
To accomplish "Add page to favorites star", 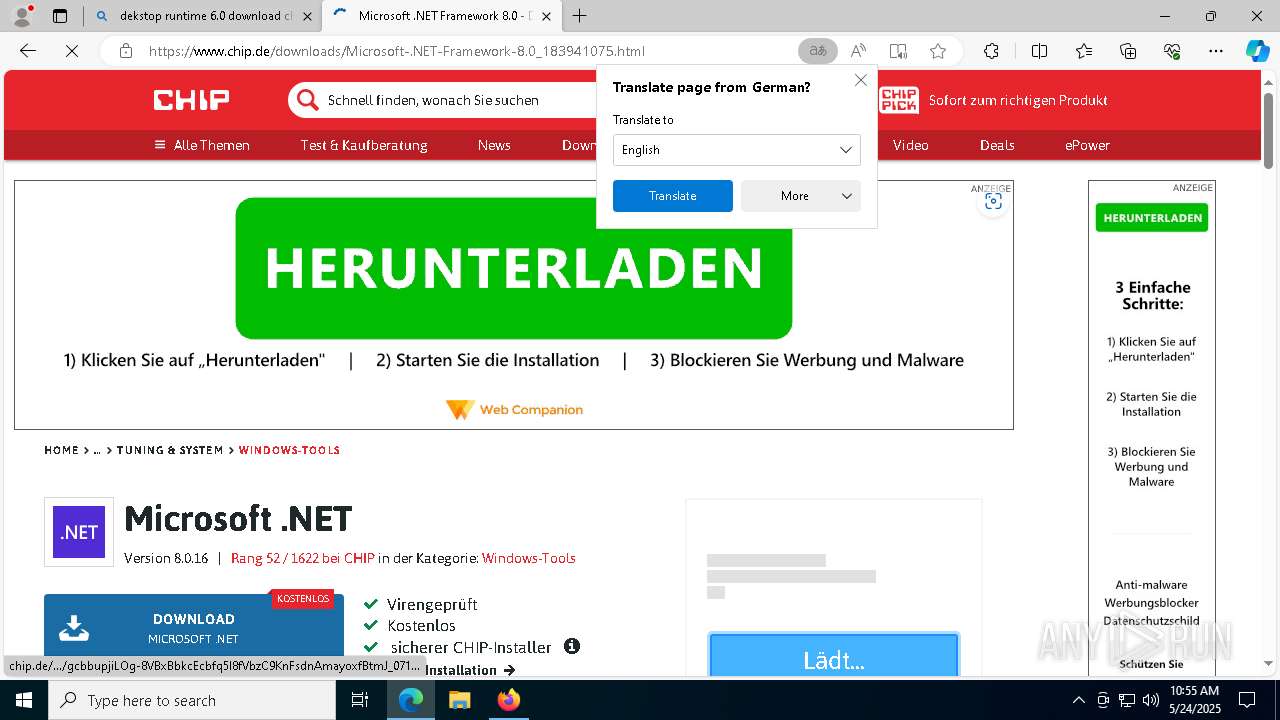I will 938,51.
